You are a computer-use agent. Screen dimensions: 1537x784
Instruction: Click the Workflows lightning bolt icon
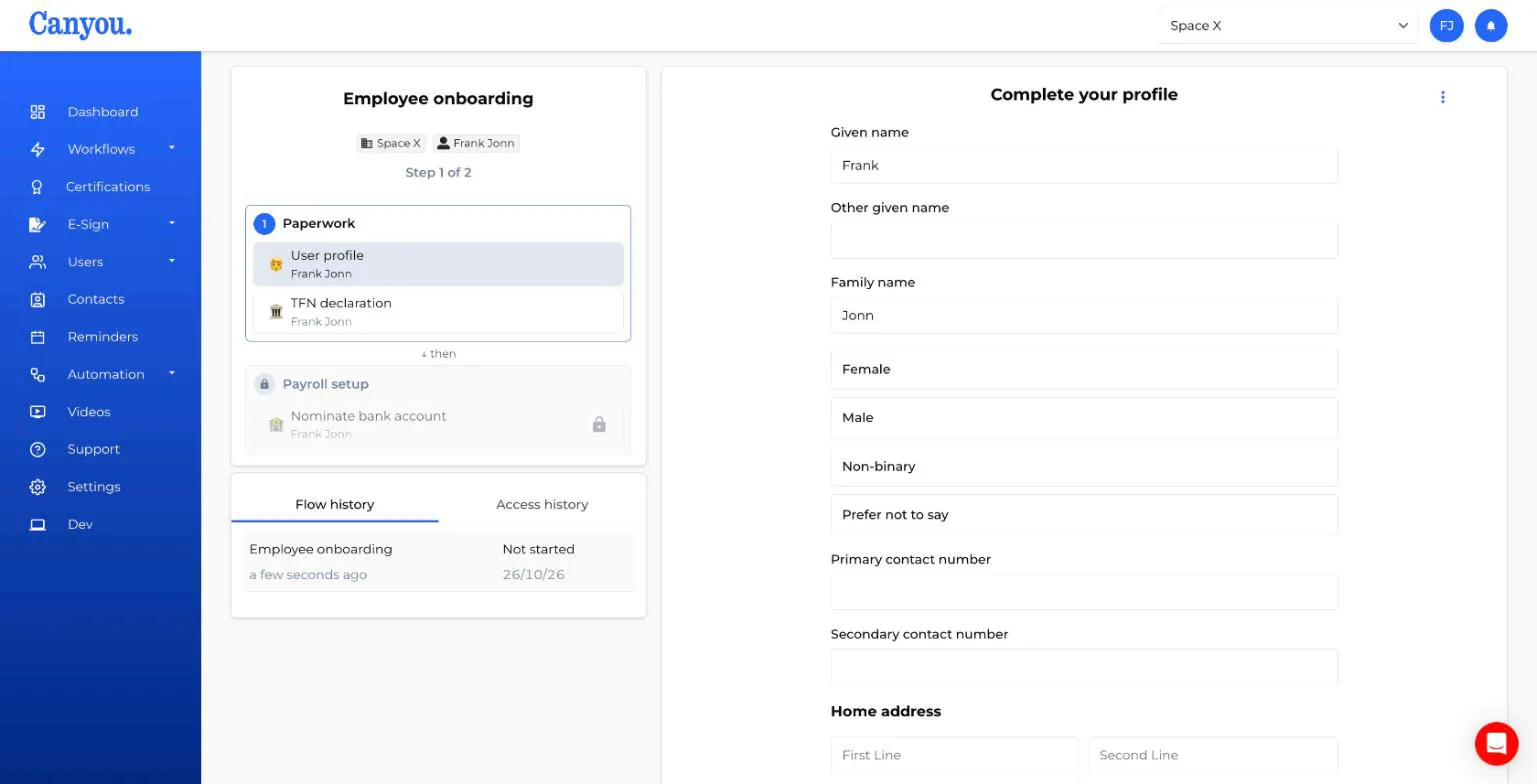(38, 149)
